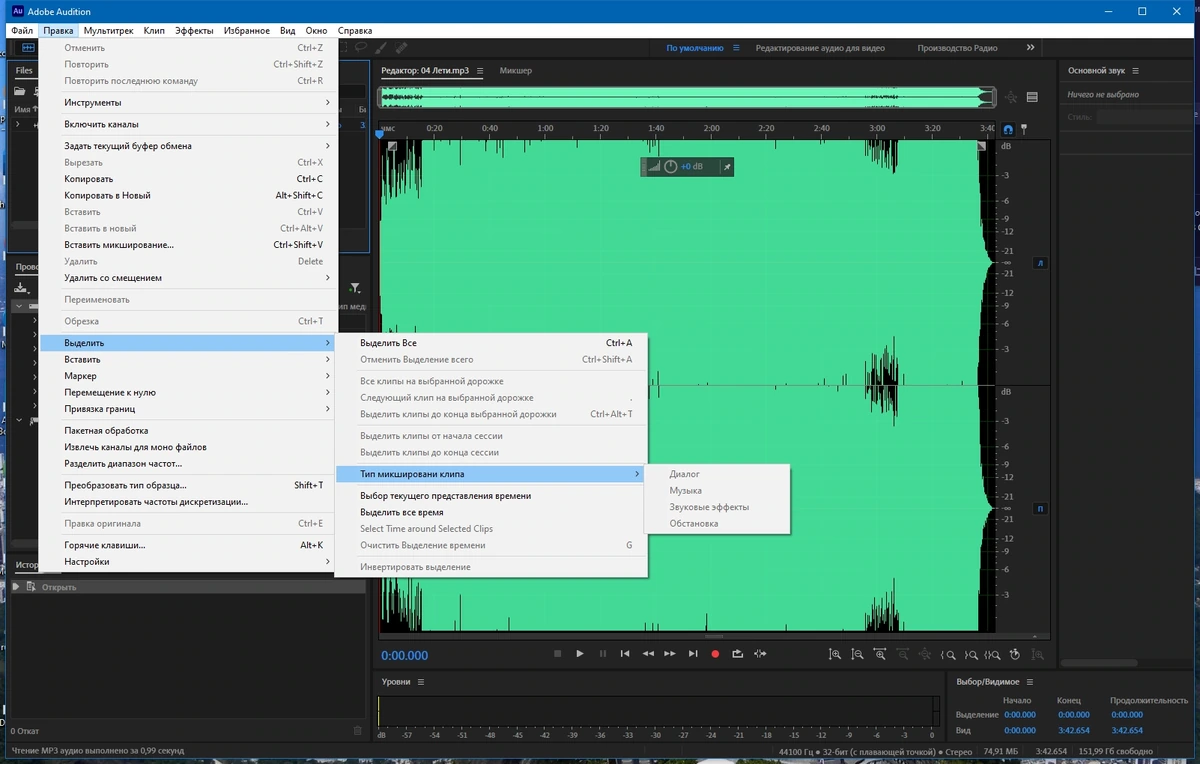
Task: Choose Преобразовать тип образца...
Action: click(189, 485)
